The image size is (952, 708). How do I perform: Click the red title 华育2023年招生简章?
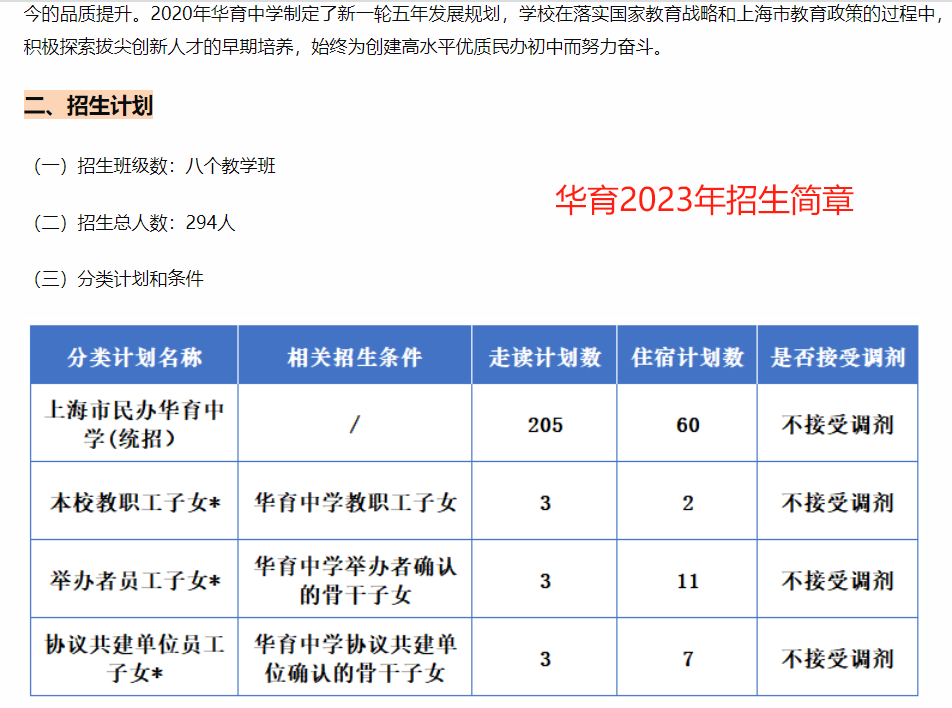click(x=704, y=200)
